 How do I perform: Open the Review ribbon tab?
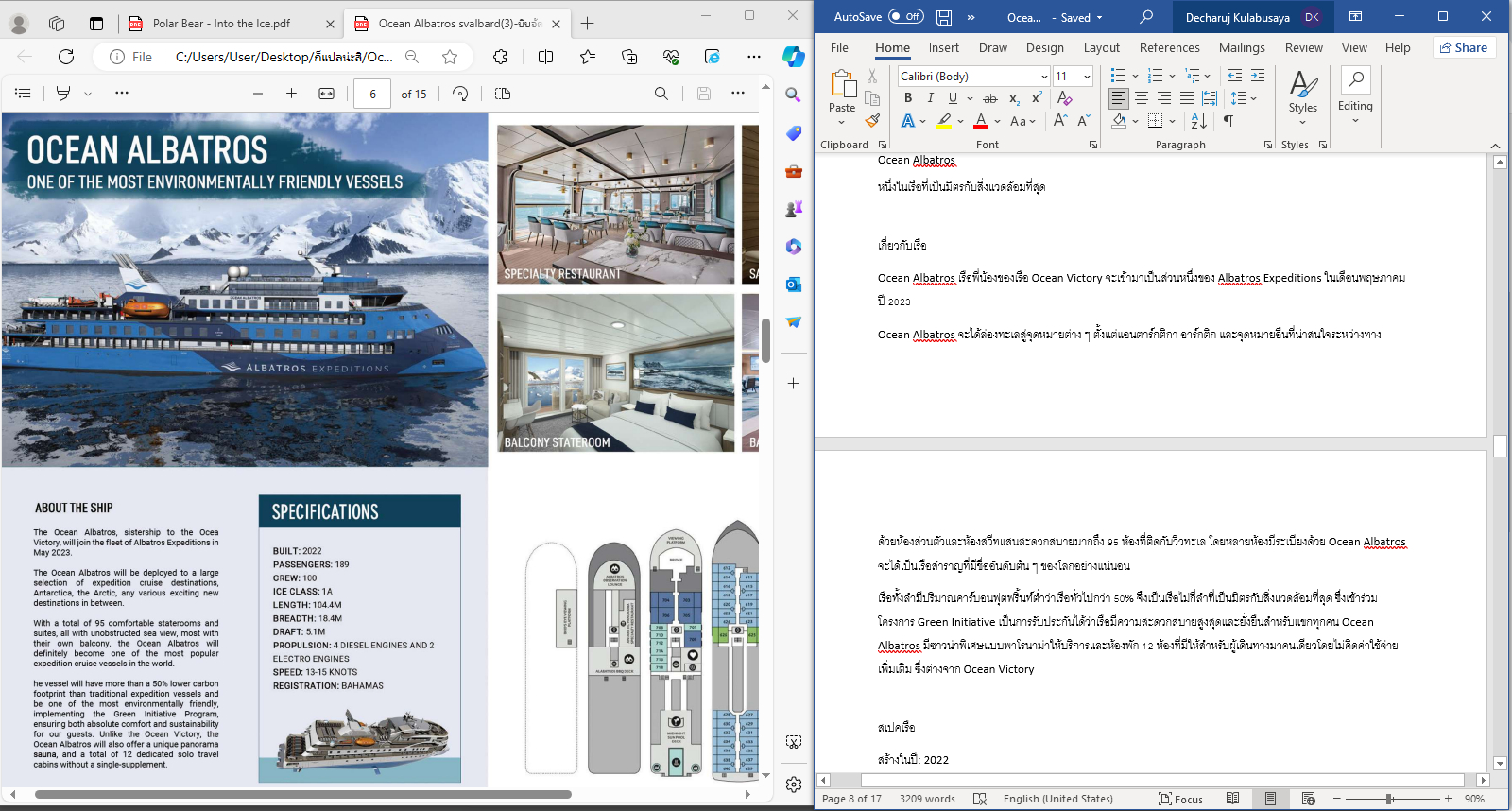[x=1304, y=48]
